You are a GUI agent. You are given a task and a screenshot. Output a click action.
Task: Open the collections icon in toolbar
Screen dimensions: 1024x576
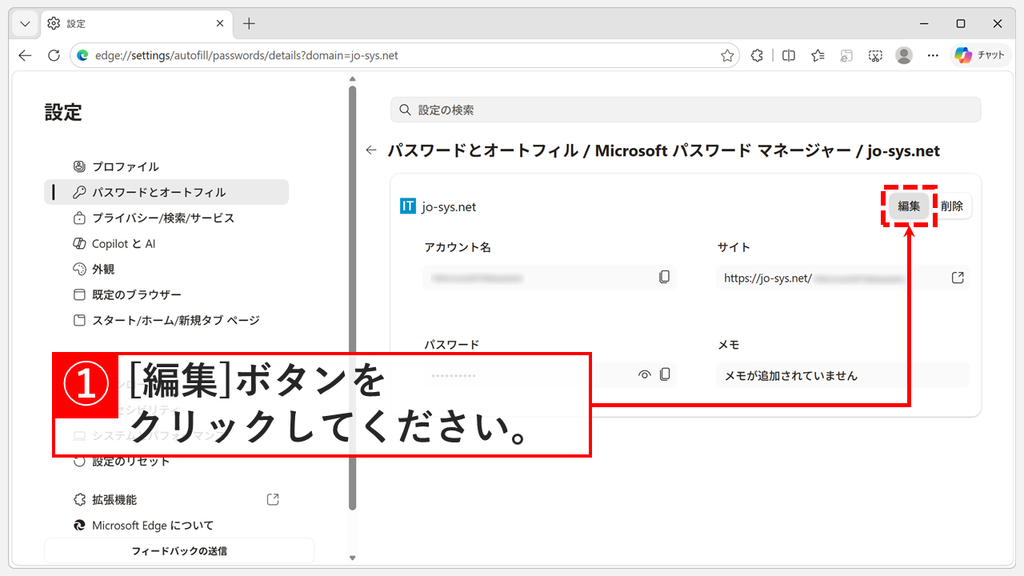[846, 56]
